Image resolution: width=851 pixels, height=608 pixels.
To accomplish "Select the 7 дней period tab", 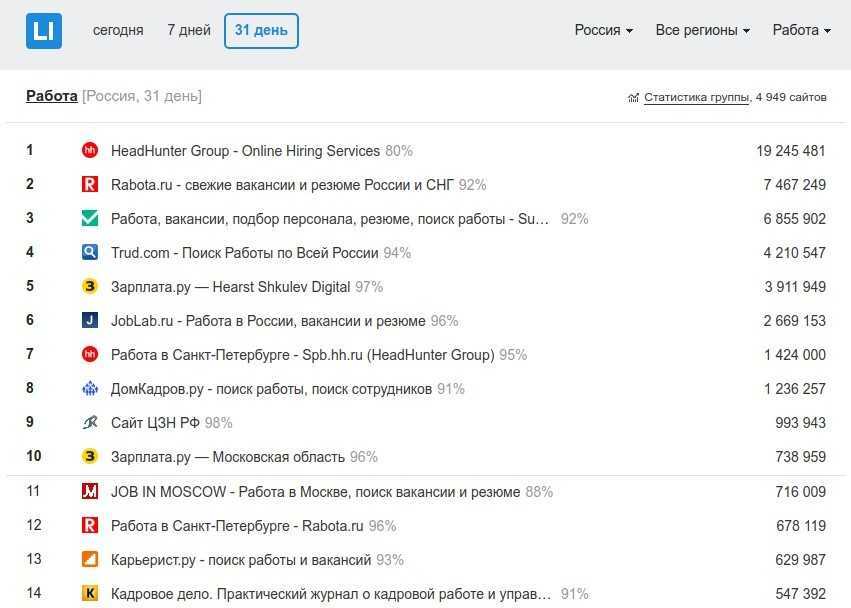I will coord(189,30).
